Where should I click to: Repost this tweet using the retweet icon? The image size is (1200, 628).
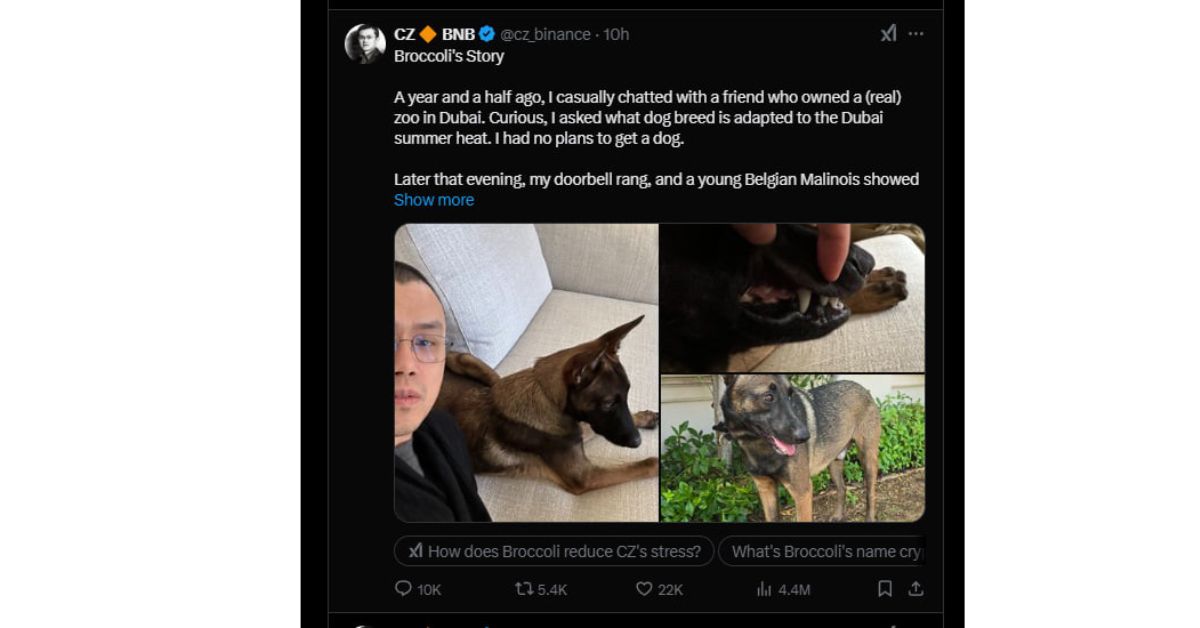point(523,589)
